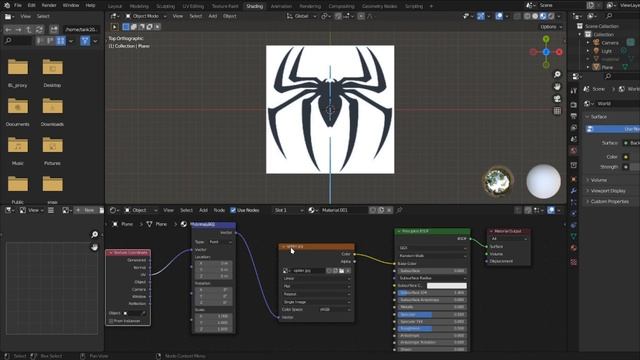
Task: Open the Slot 1 material slot dropdown
Action: coord(289,210)
